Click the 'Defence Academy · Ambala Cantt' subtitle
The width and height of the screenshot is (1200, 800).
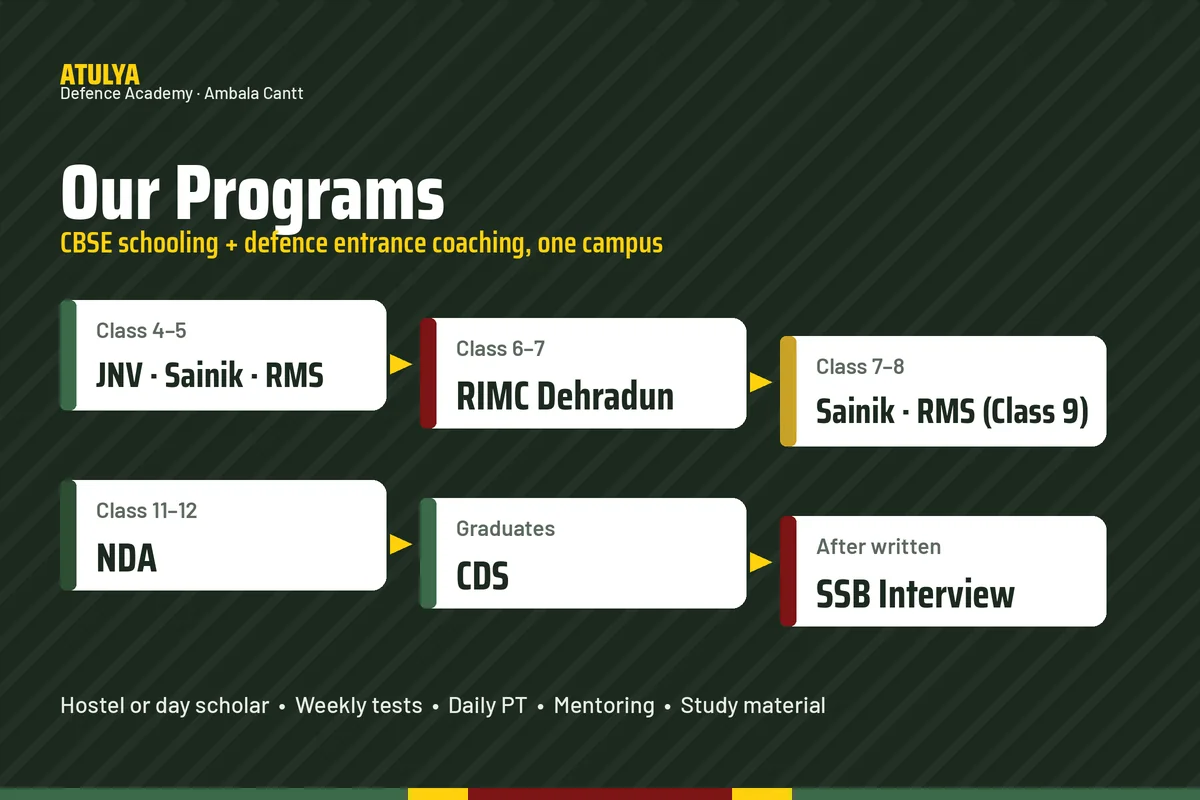coord(182,94)
